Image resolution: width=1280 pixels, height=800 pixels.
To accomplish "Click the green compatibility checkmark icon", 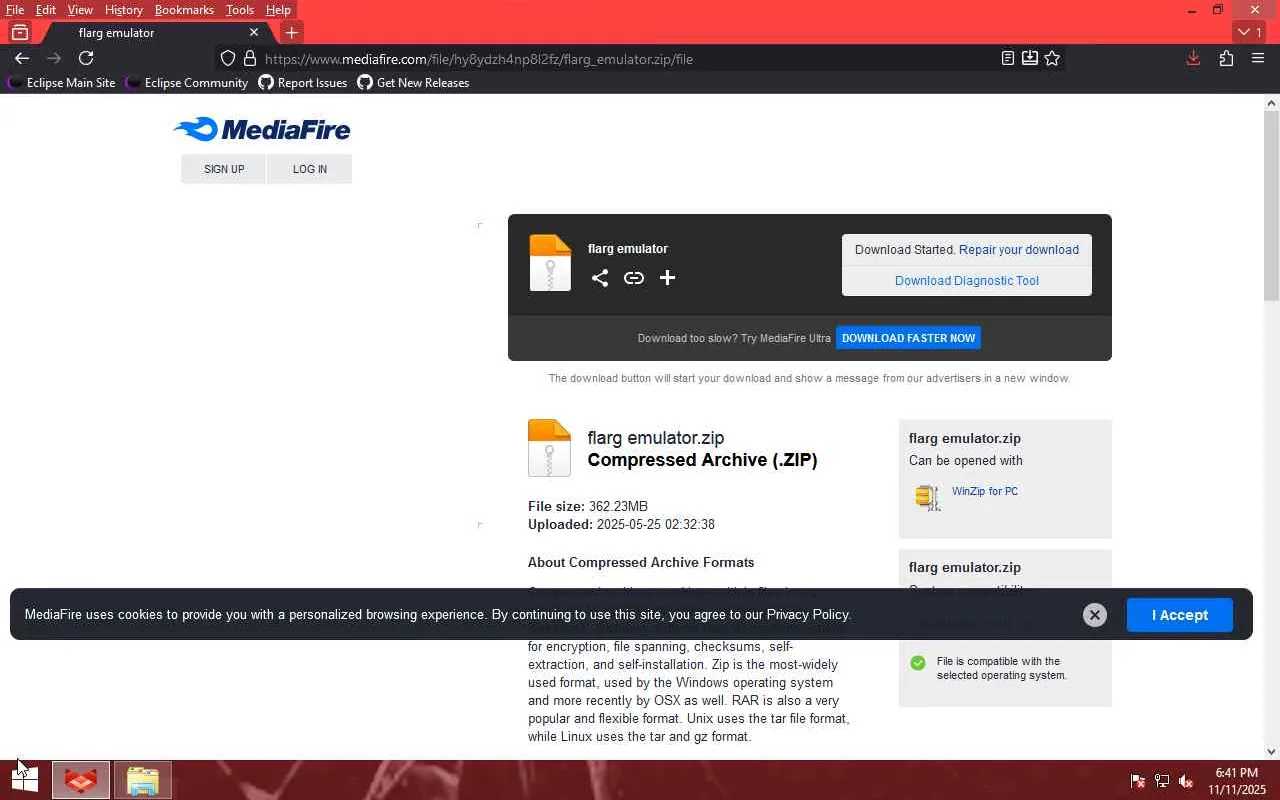I will tap(918, 663).
